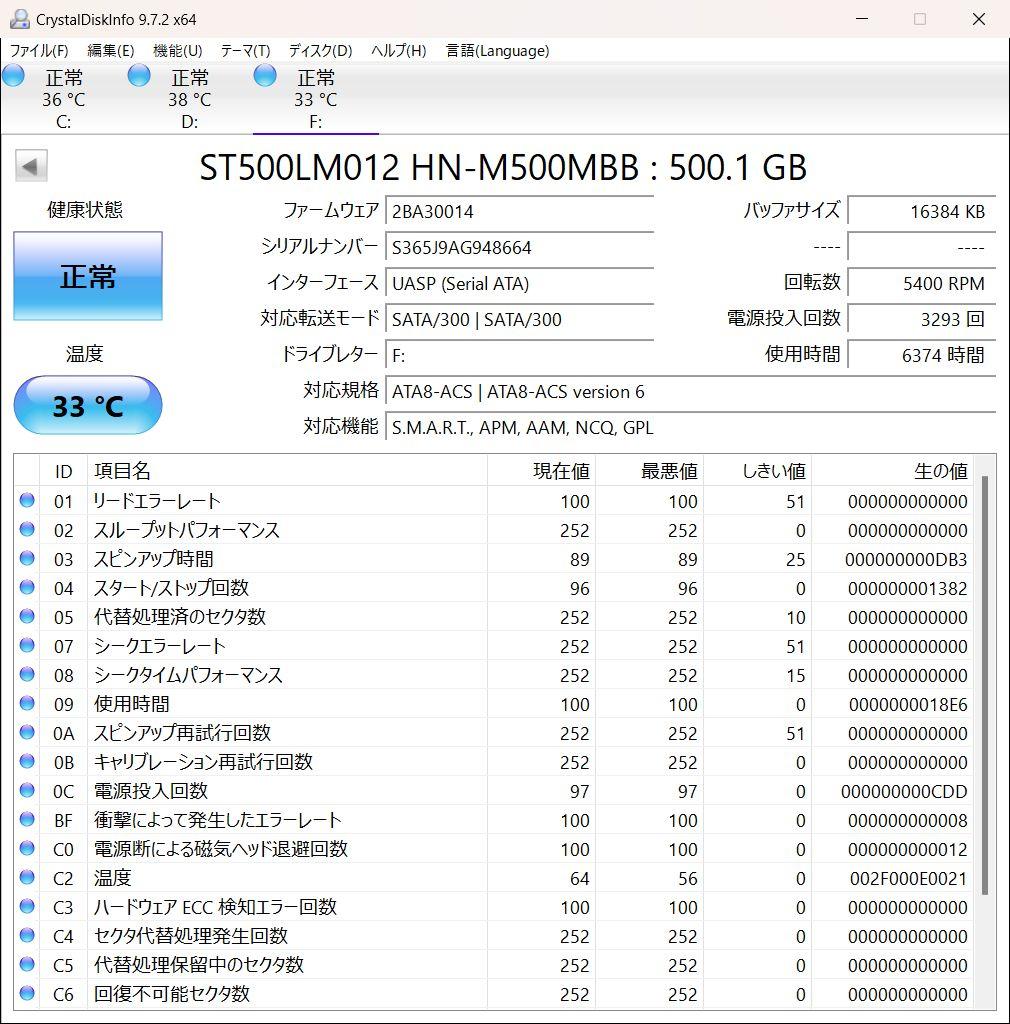Click the 最悪値 column header
Viewport: 1010px width, 1024px height.
click(x=650, y=471)
